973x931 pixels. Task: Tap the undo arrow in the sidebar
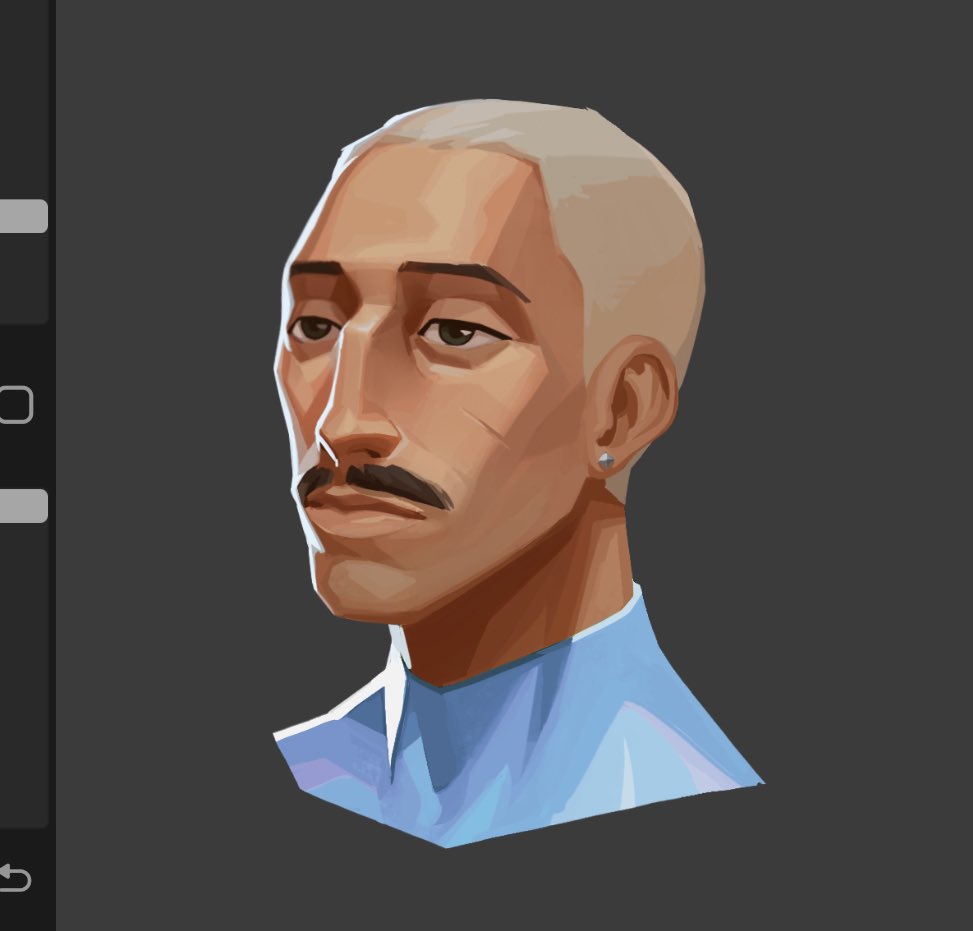[14, 878]
